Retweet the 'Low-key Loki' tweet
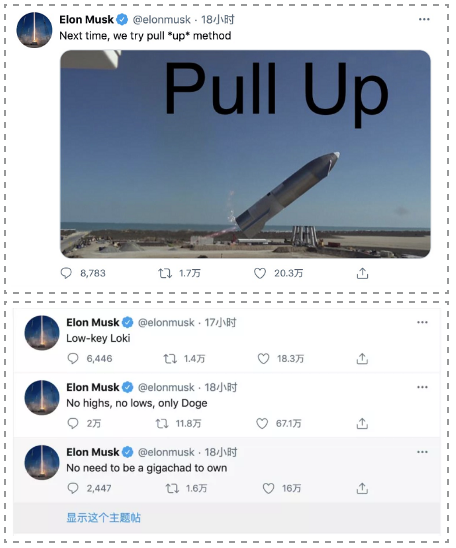This screenshot has width=456, height=548. [170, 359]
